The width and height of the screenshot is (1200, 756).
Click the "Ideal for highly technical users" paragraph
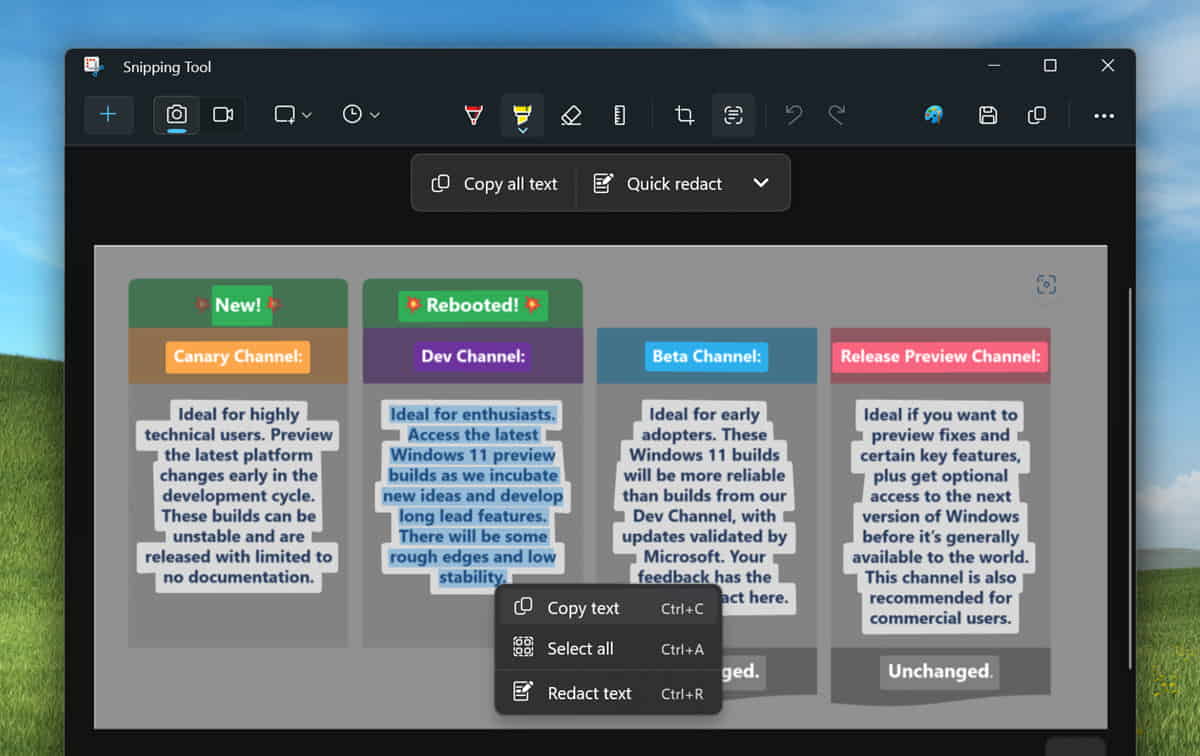point(238,495)
